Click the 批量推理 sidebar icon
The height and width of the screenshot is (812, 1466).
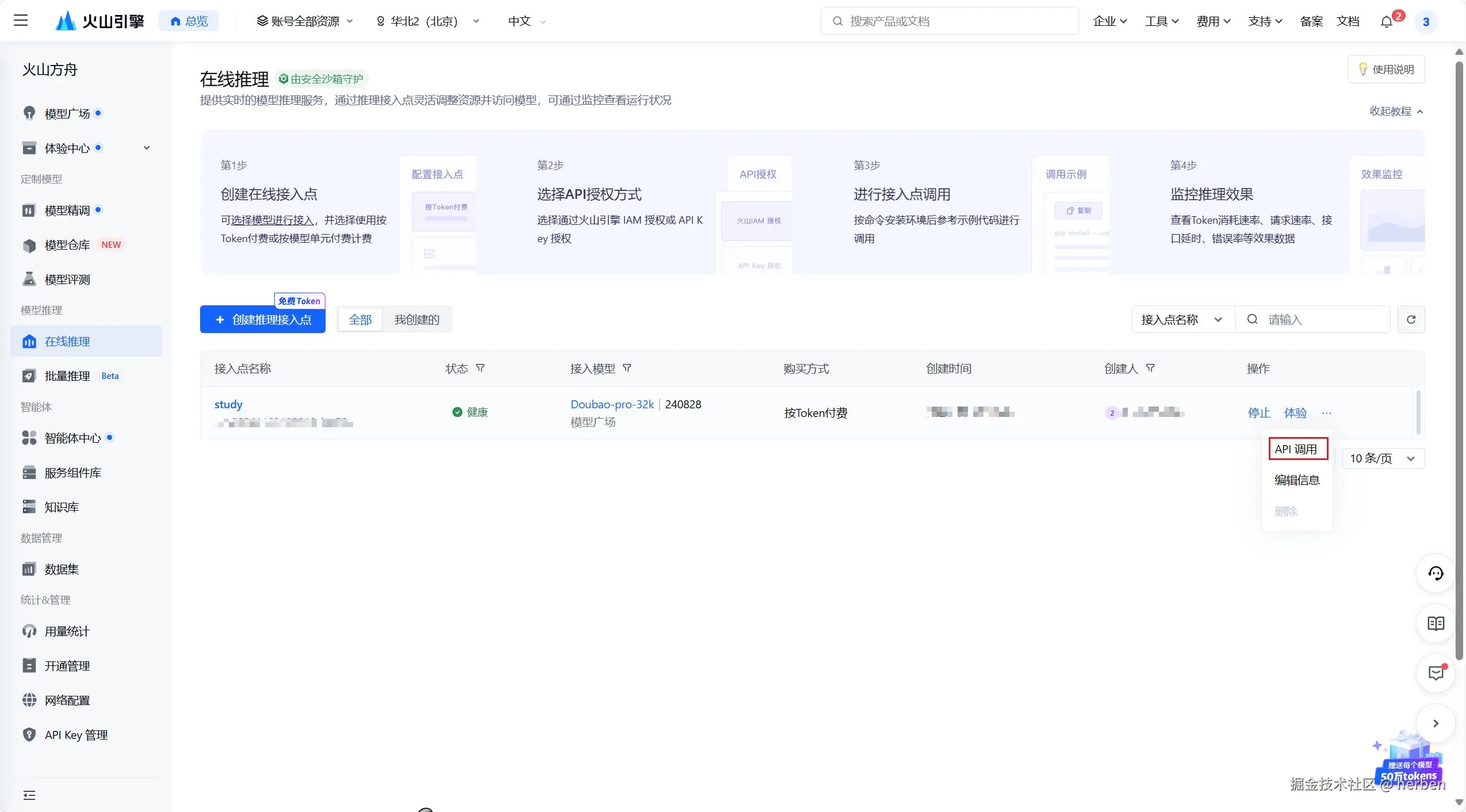coord(29,376)
